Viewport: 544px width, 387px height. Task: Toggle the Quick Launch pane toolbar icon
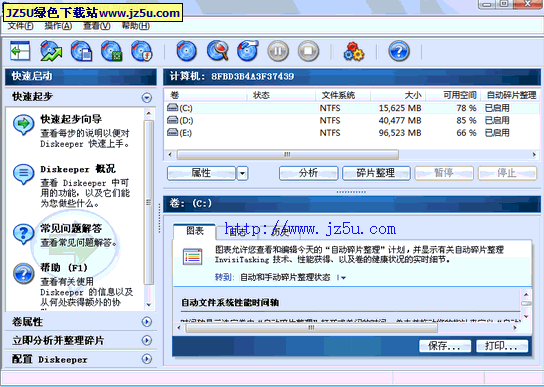[x=20, y=51]
